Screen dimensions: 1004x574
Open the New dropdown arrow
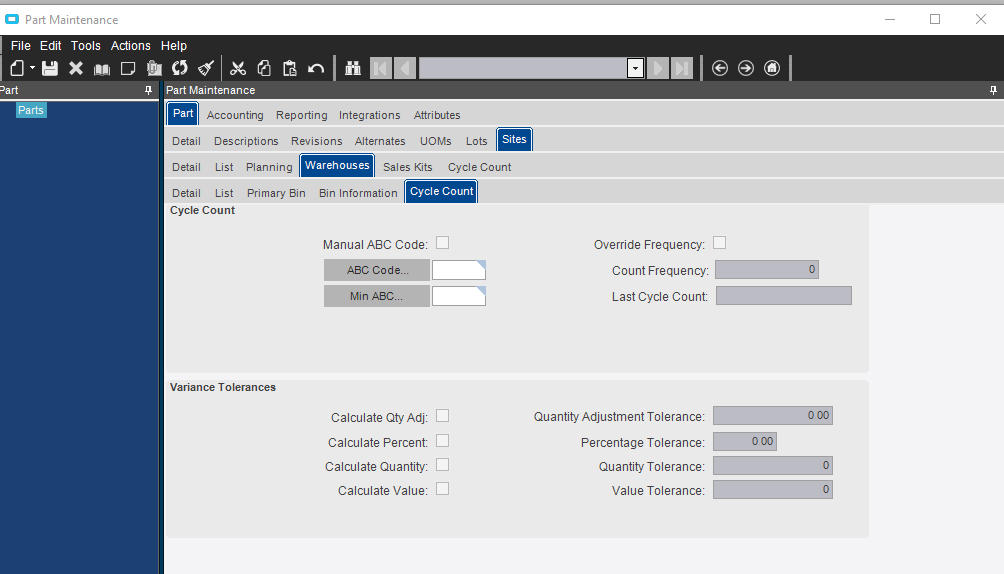32,68
